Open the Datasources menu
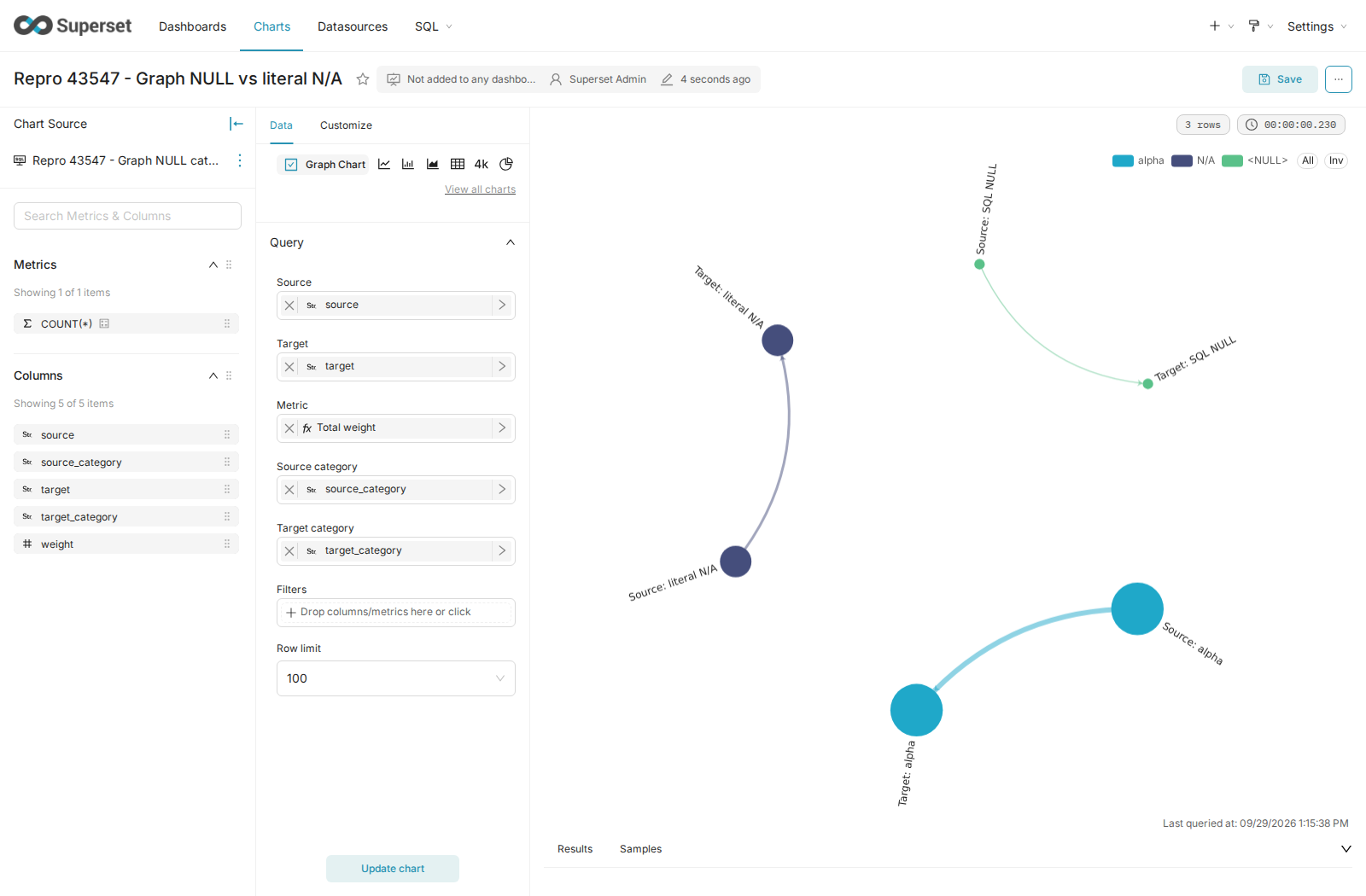This screenshot has height=896, width=1366. (353, 26)
